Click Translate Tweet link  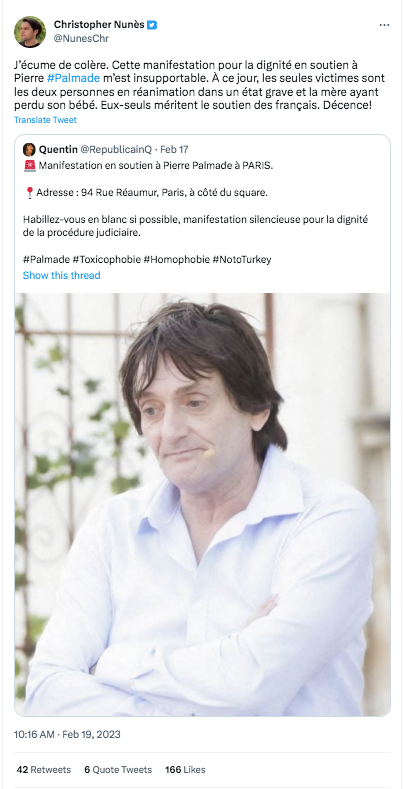pos(45,120)
